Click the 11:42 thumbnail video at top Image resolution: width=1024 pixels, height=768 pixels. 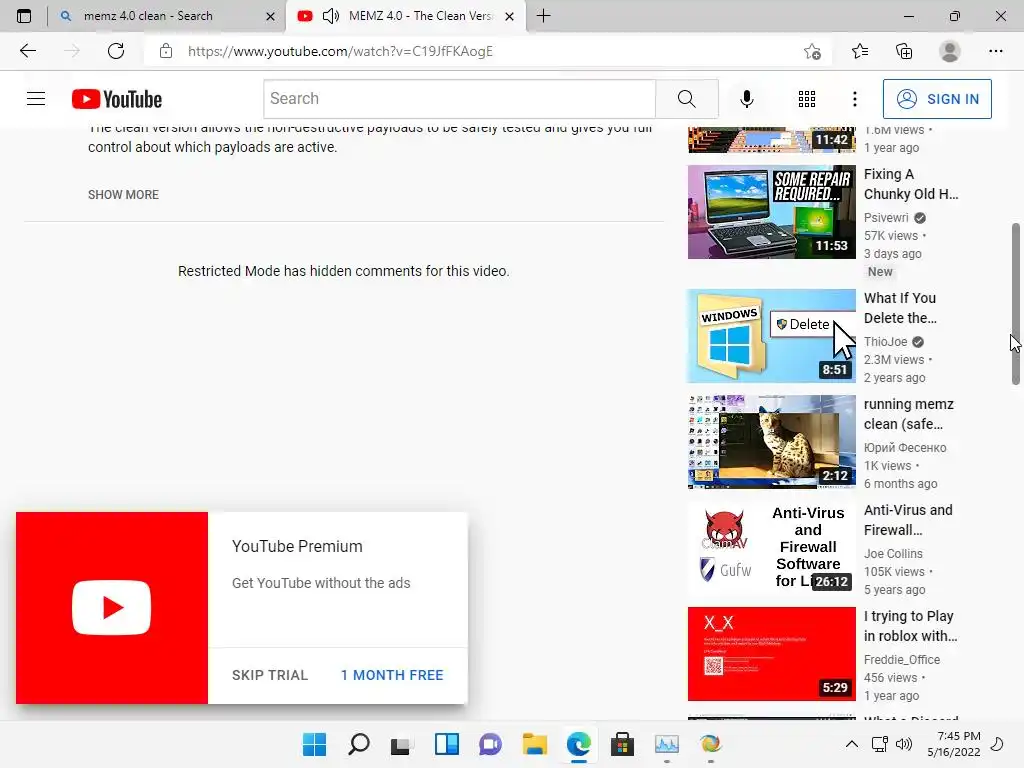coord(771,140)
